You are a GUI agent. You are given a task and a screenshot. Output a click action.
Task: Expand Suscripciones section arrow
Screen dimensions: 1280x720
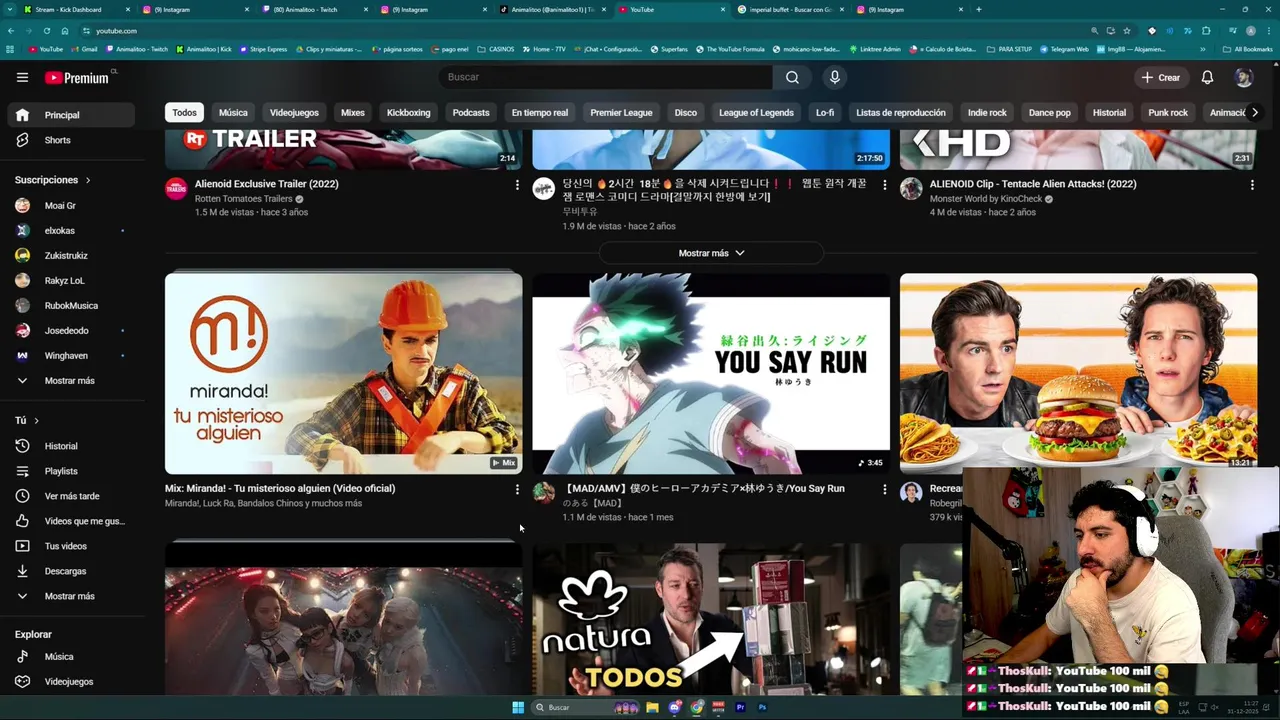point(88,180)
